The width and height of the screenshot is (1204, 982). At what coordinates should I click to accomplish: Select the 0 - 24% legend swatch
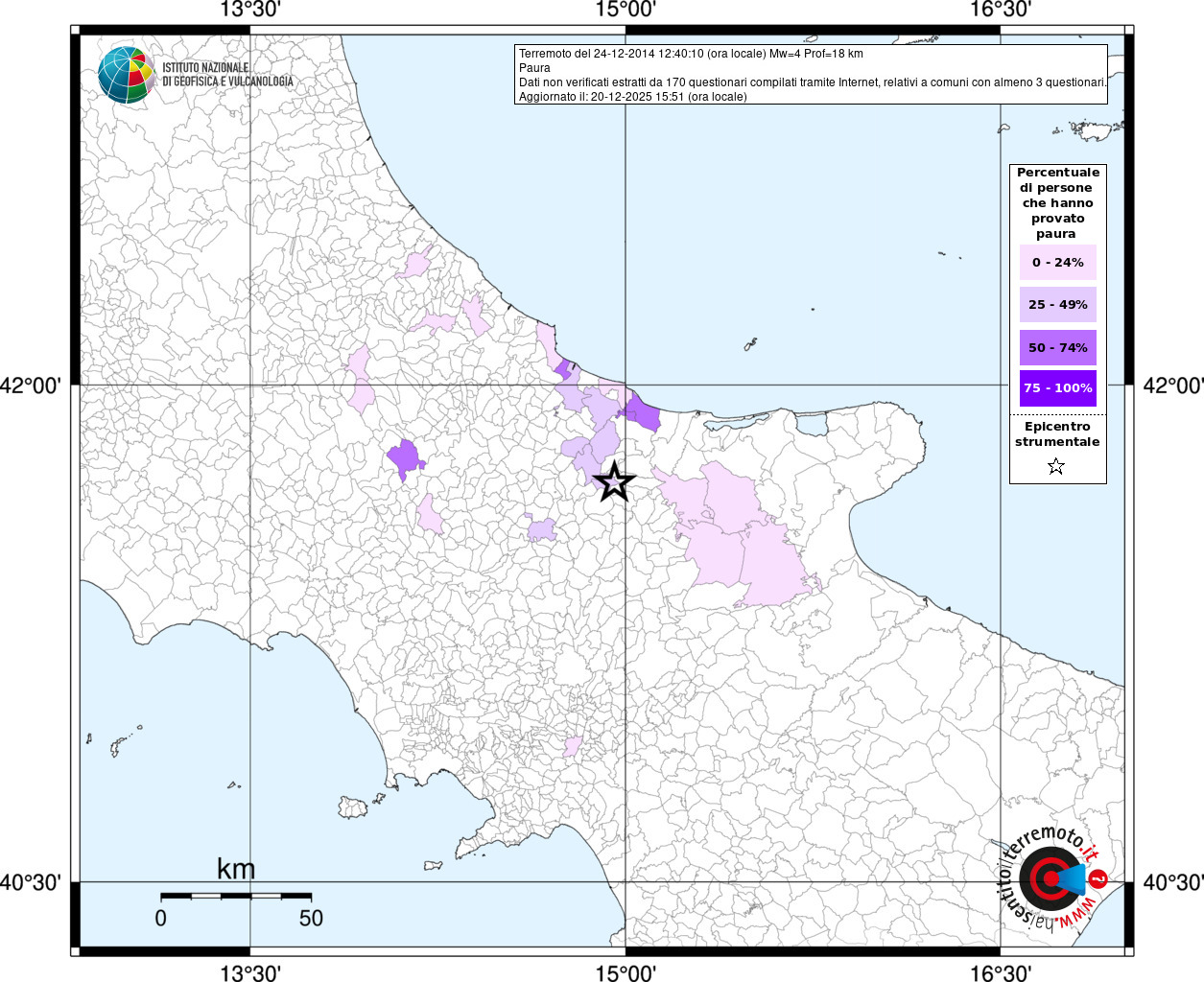pyautogui.click(x=1057, y=263)
